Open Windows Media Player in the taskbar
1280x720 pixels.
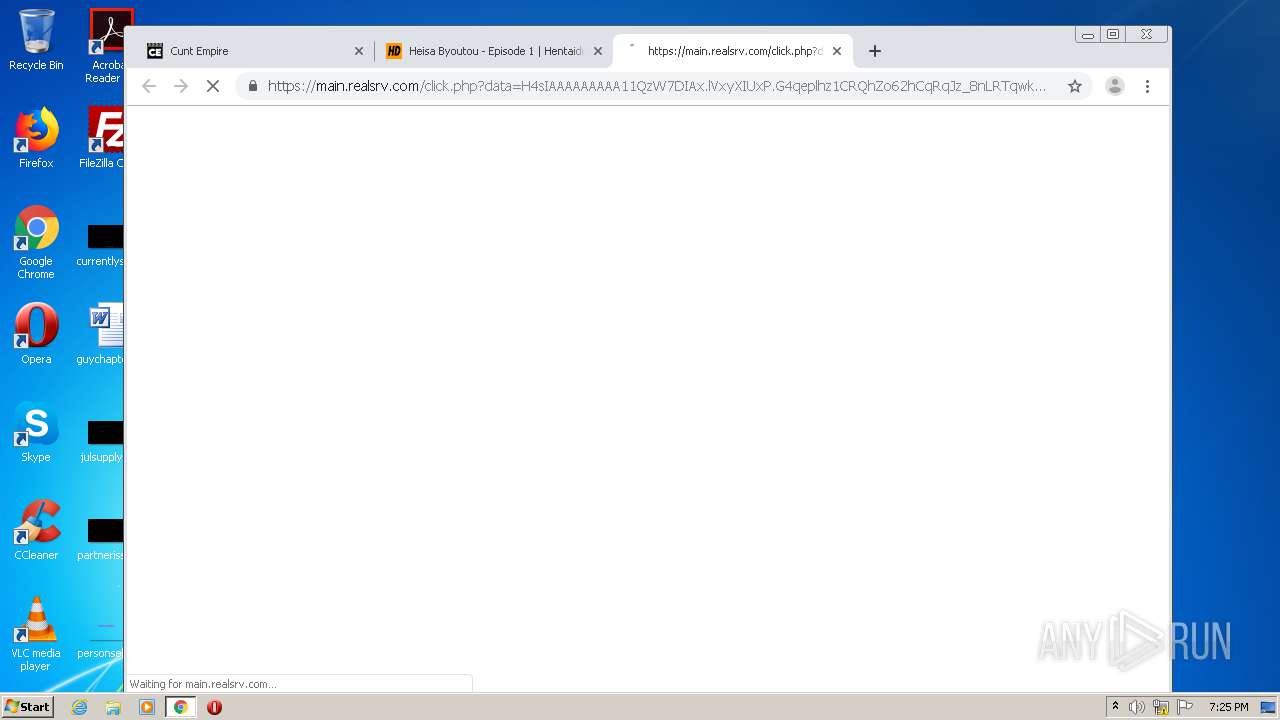coord(147,707)
